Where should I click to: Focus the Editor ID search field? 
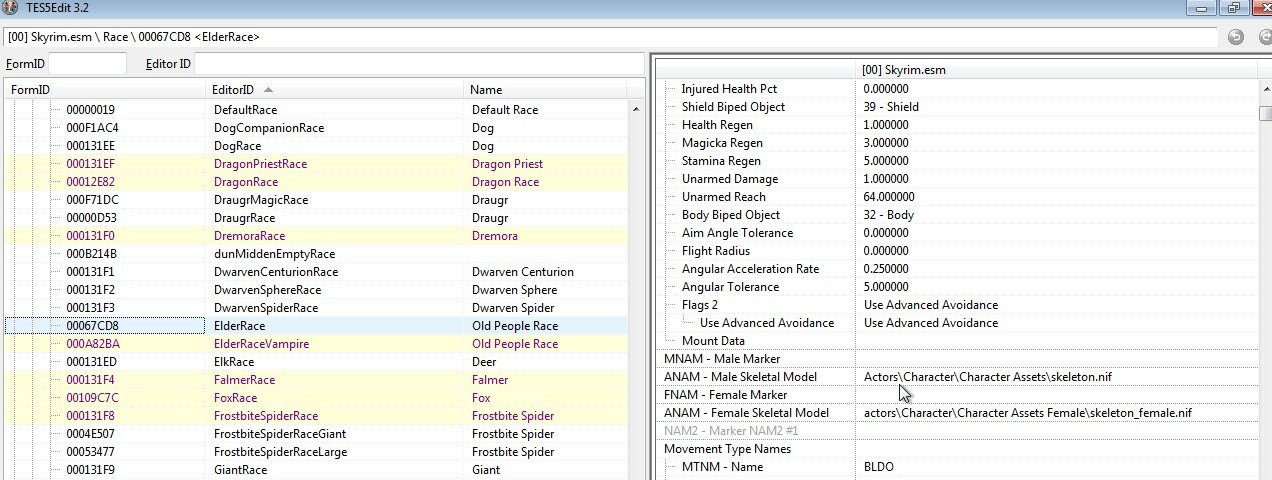(x=419, y=64)
